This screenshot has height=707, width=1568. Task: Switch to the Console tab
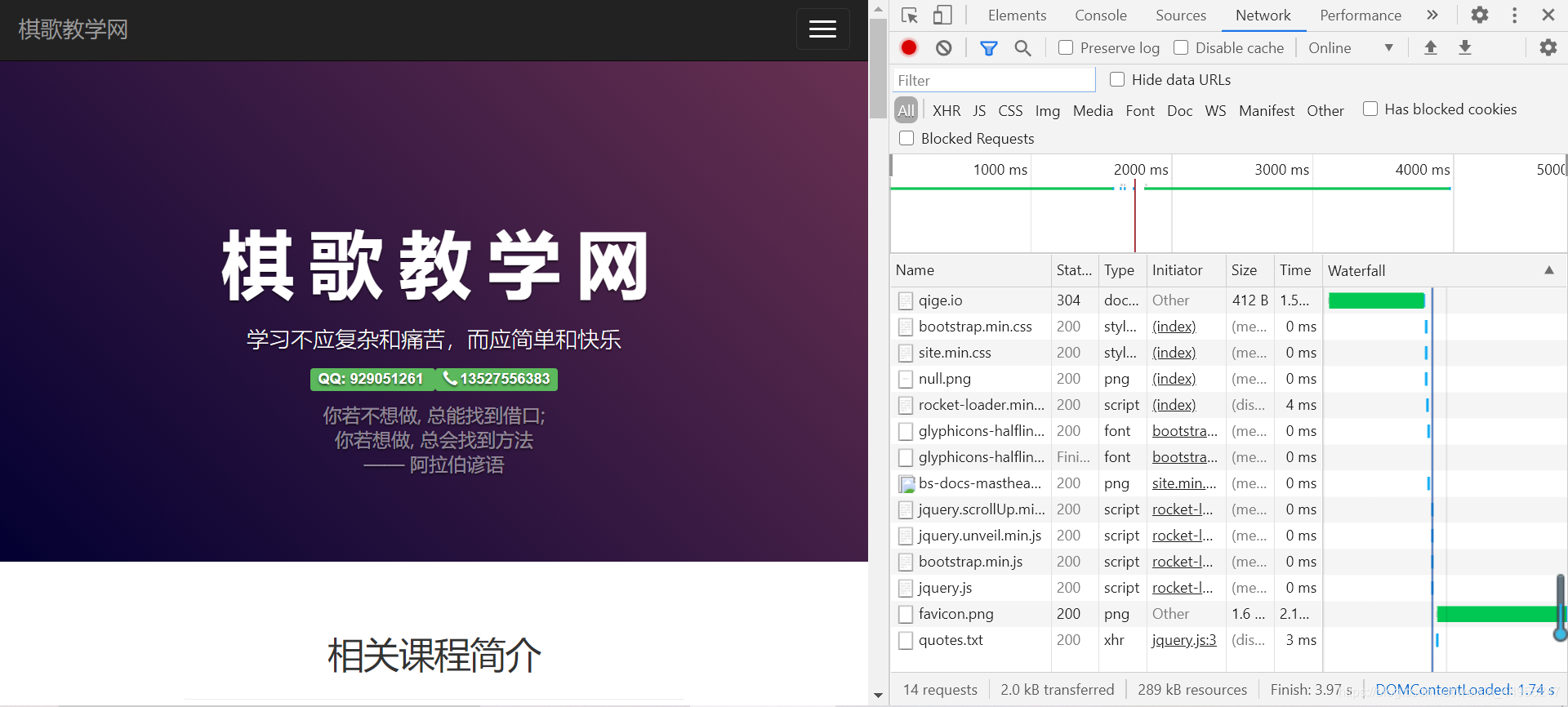pos(1100,16)
